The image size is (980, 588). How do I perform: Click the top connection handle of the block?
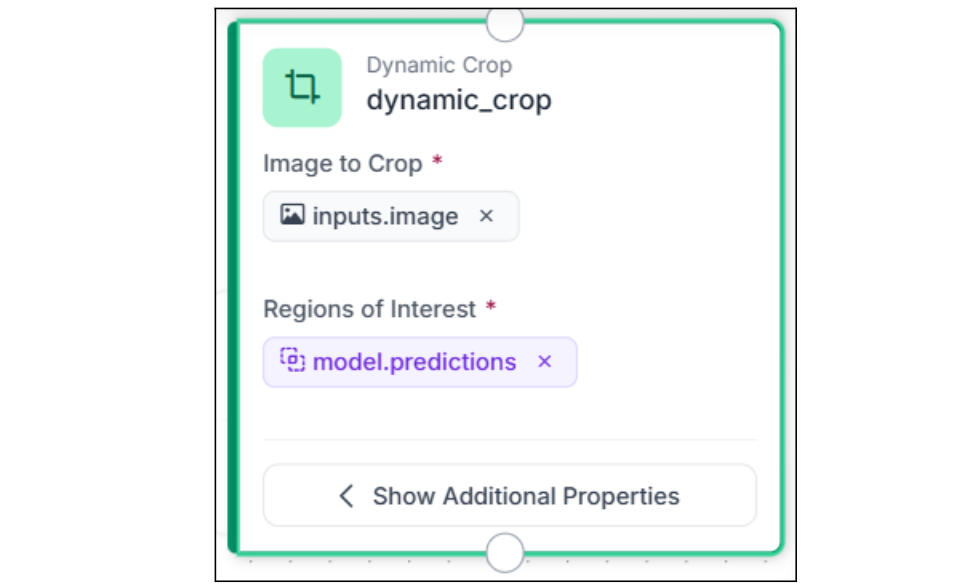505,23
